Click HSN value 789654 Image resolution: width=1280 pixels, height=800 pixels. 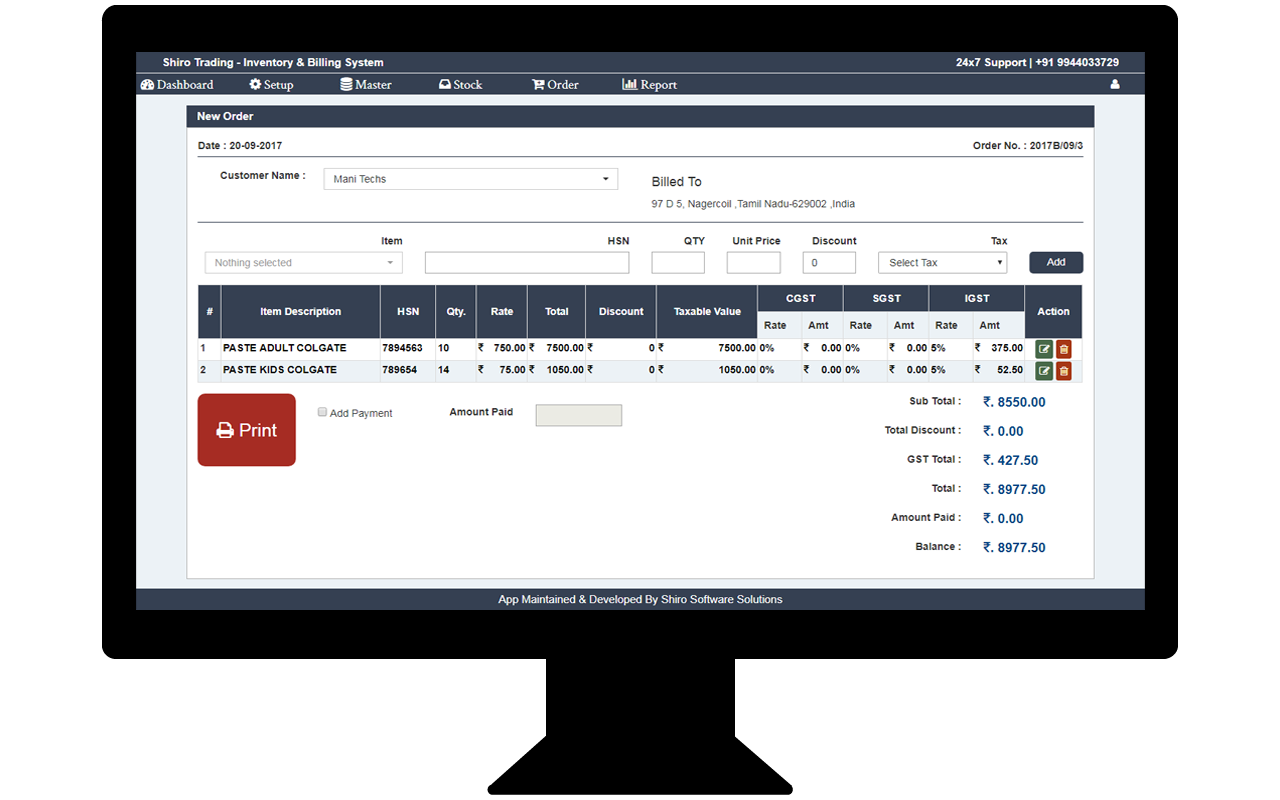(x=399, y=370)
